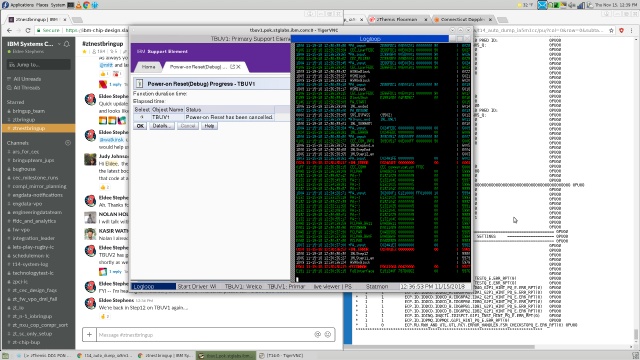Open Slack notifications bell icon
The height and width of the screenshot is (360, 640).
point(67,44)
